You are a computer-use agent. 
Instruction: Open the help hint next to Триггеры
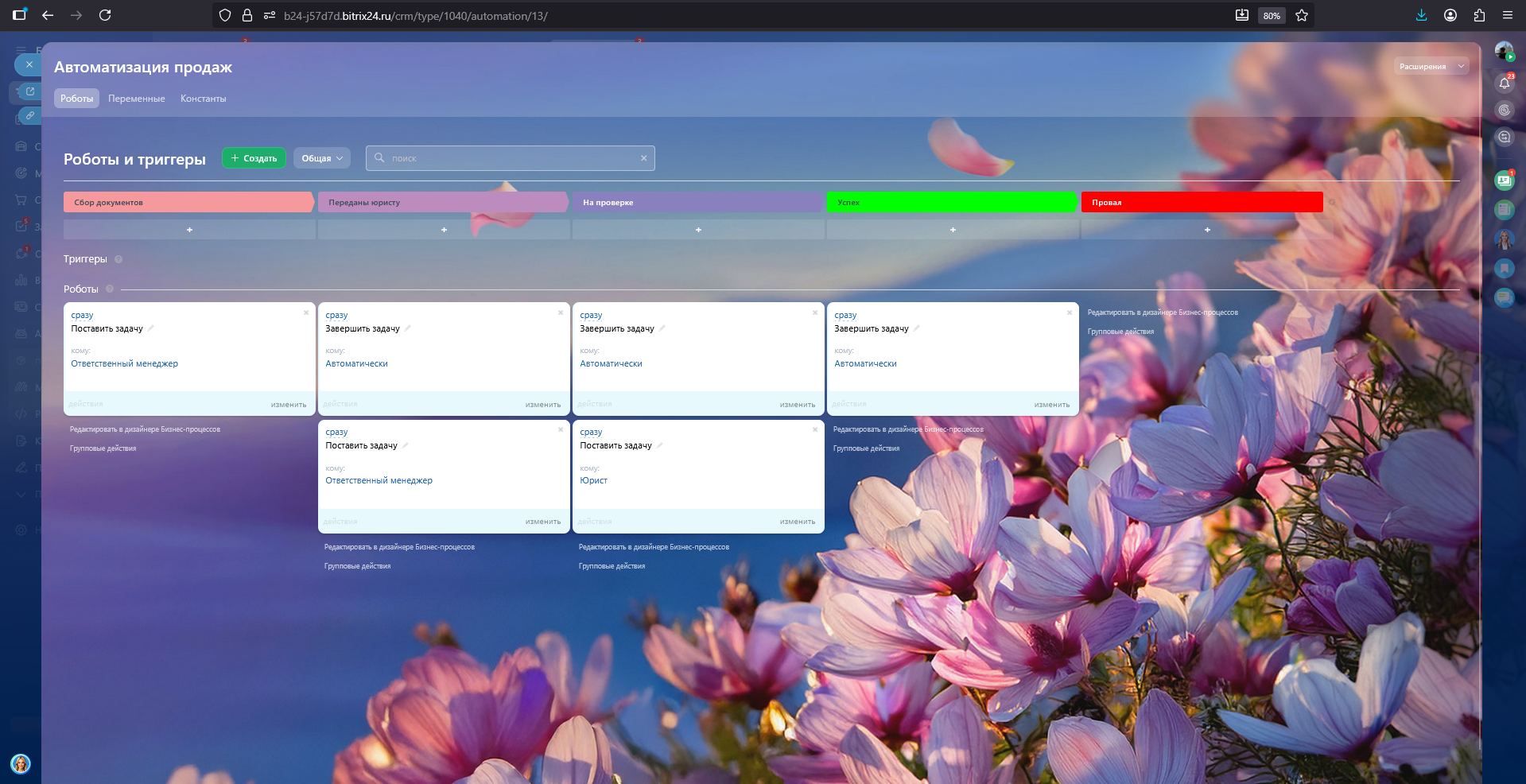coord(118,259)
